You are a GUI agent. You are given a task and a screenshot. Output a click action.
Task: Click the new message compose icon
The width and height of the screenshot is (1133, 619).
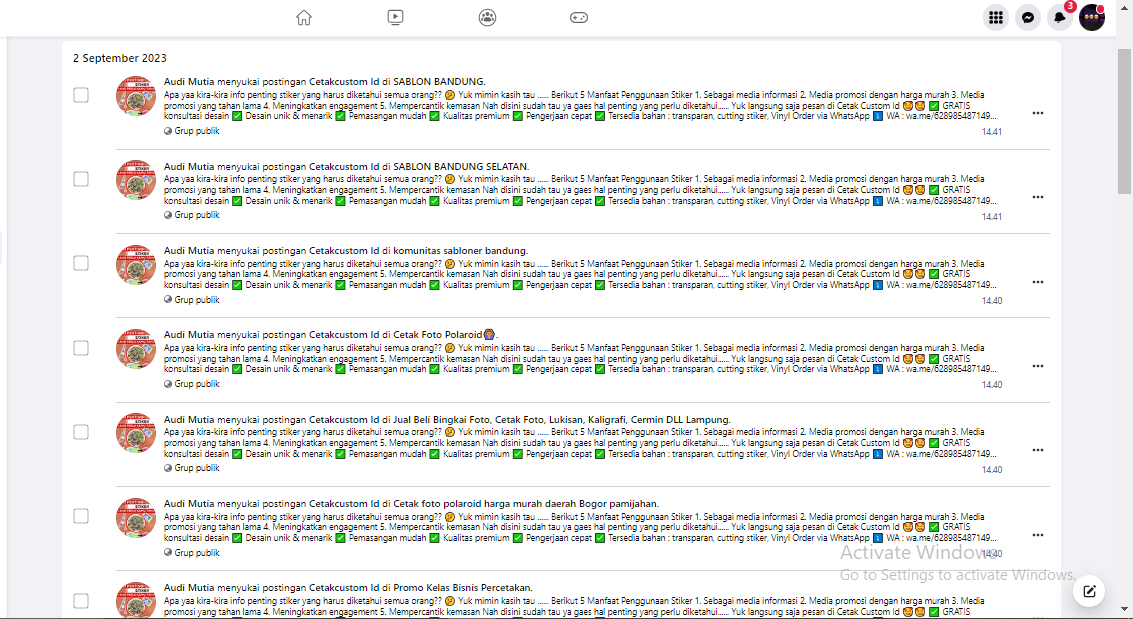tap(1089, 592)
